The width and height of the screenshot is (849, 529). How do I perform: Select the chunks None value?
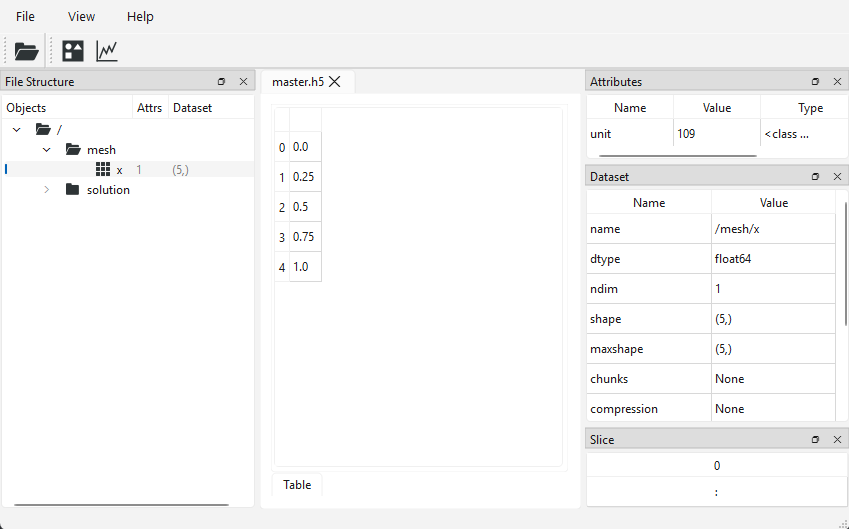tap(773, 378)
